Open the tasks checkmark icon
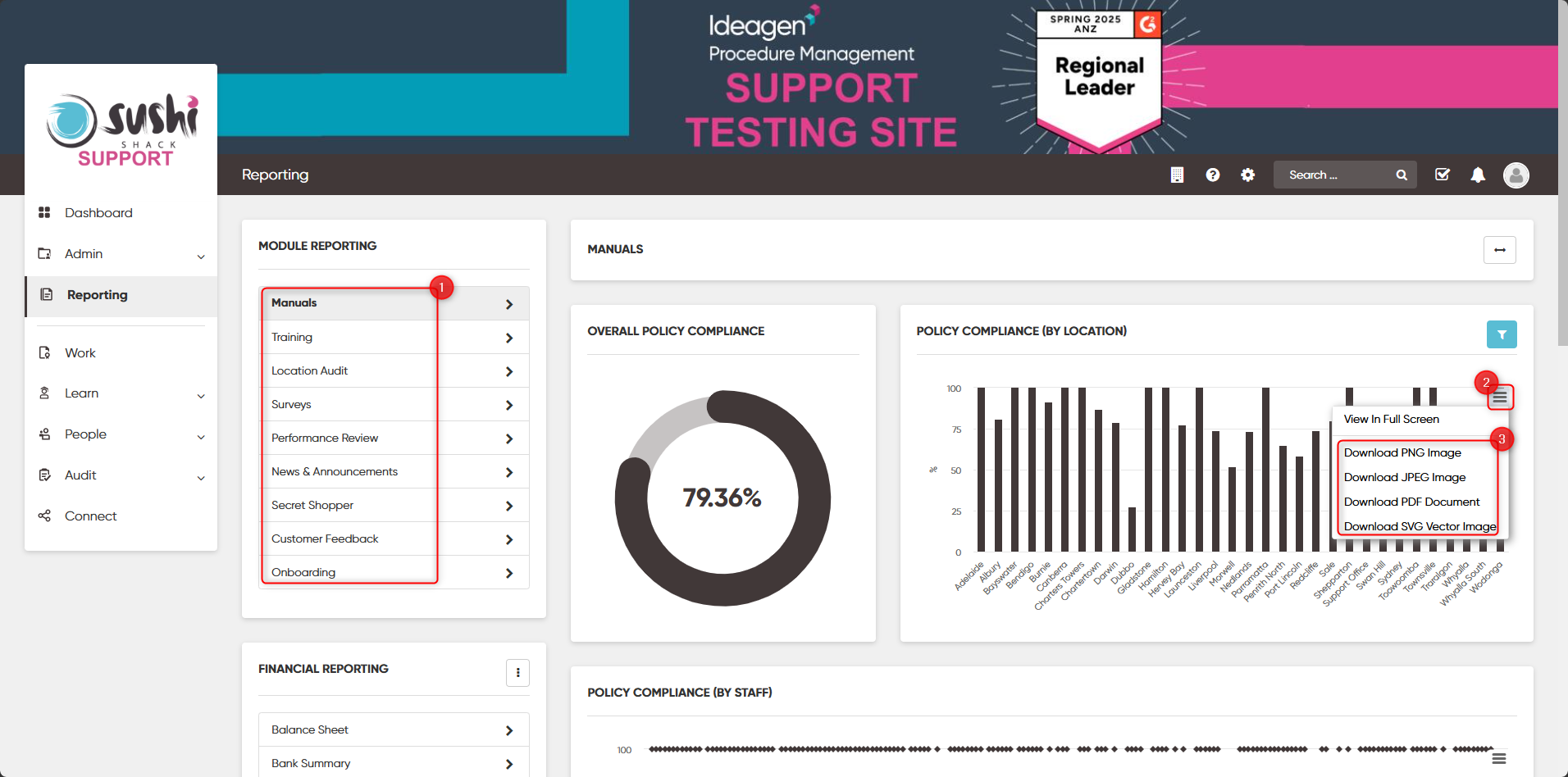The image size is (1568, 777). (1443, 175)
